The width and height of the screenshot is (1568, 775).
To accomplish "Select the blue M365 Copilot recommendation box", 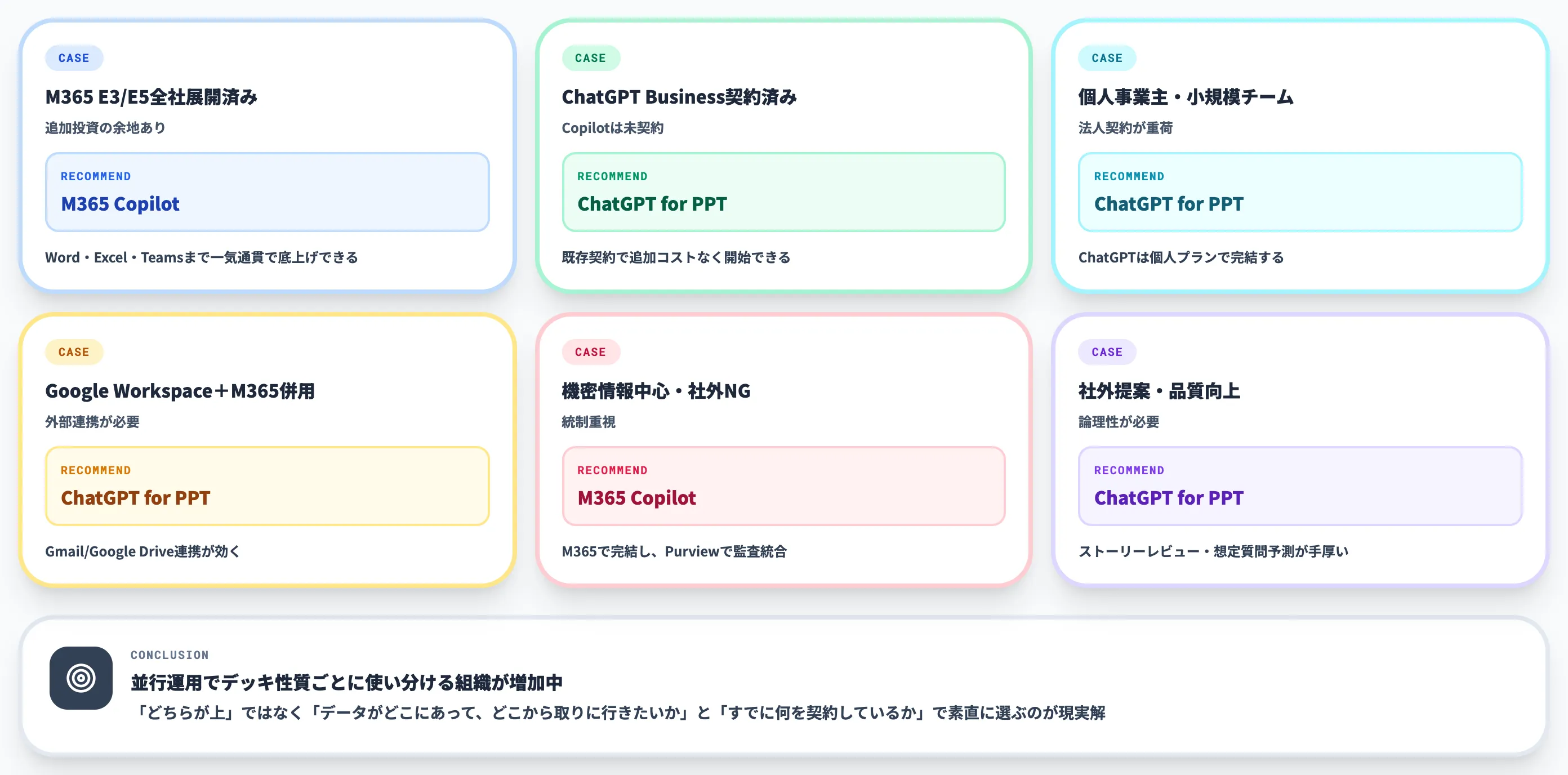I will click(x=267, y=191).
